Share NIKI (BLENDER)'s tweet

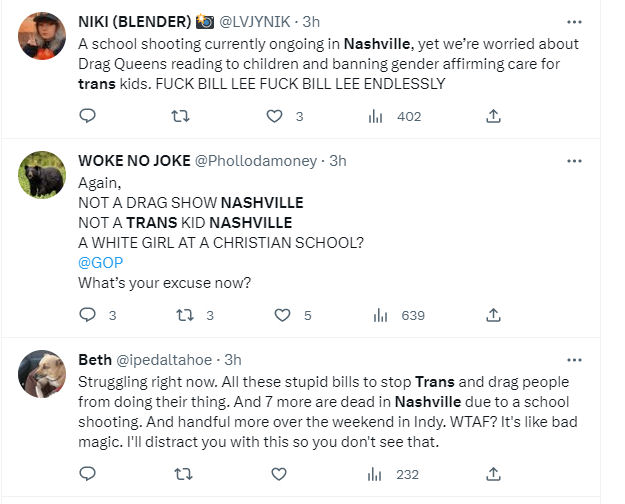point(493,116)
